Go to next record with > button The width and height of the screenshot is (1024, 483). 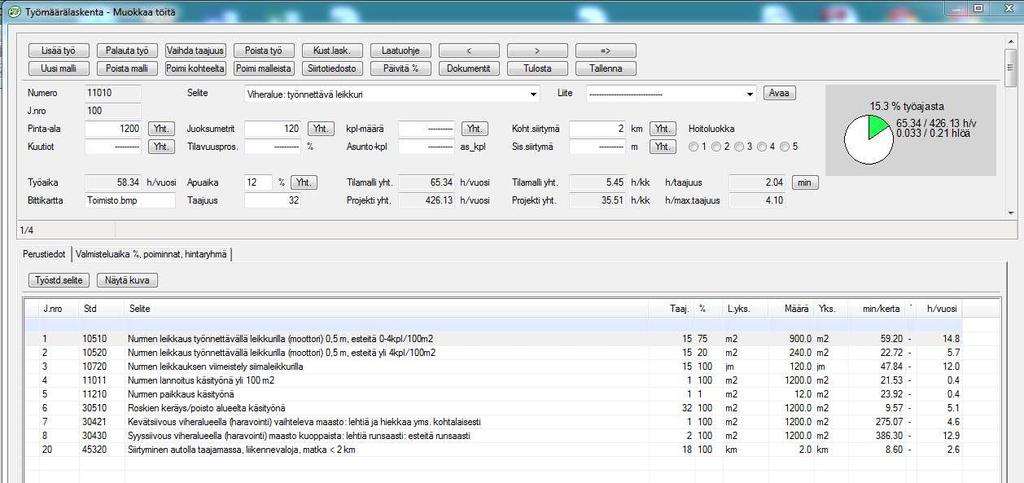click(537, 51)
